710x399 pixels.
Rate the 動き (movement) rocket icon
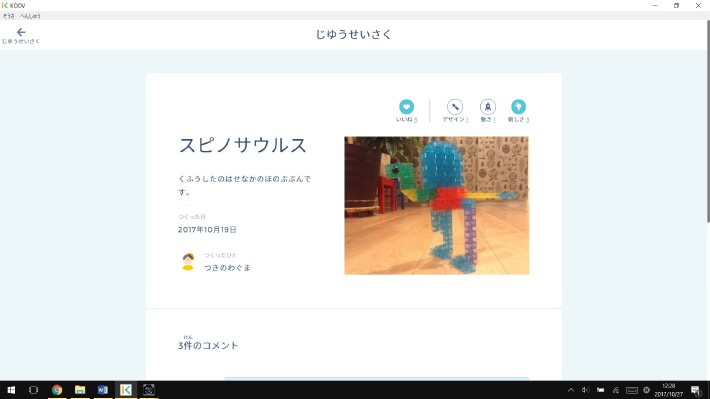point(488,106)
